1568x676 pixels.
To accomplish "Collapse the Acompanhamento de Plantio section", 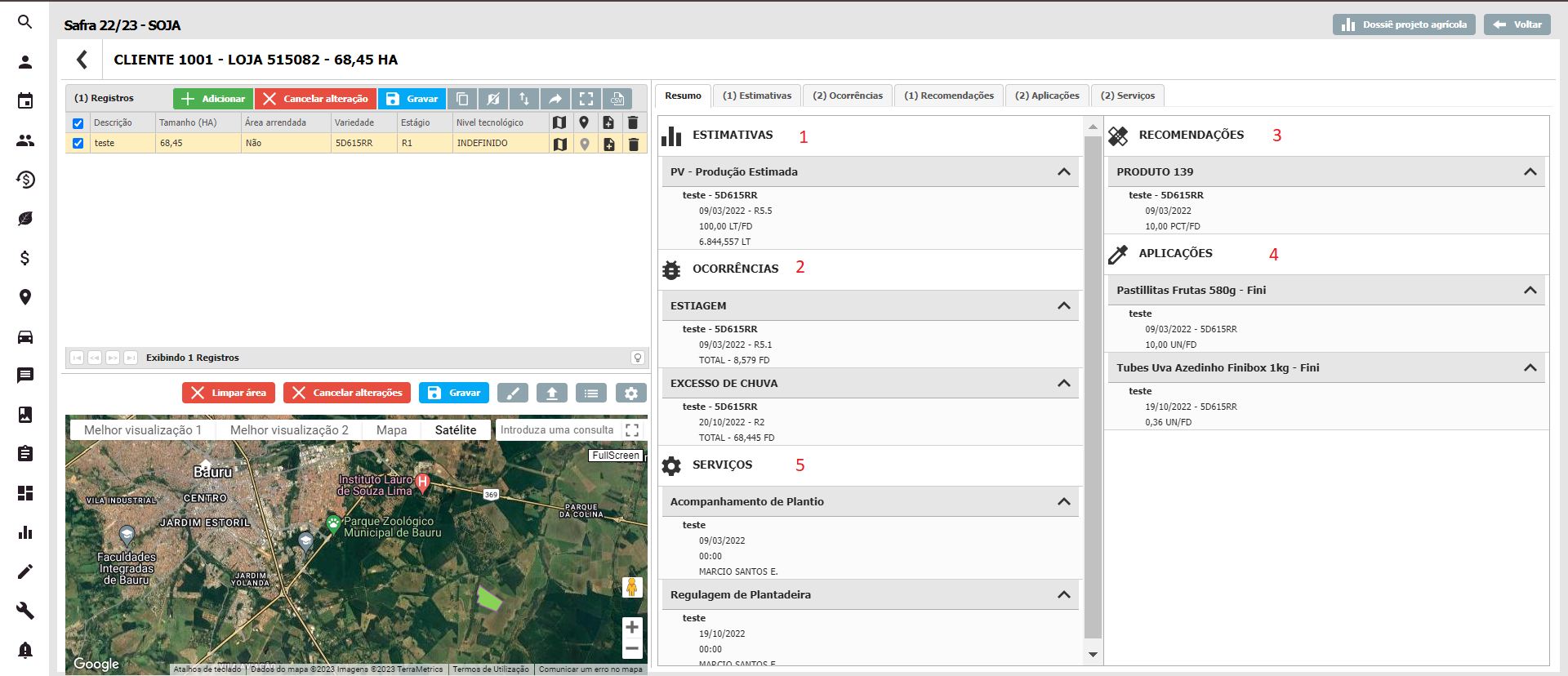I will coord(1064,501).
